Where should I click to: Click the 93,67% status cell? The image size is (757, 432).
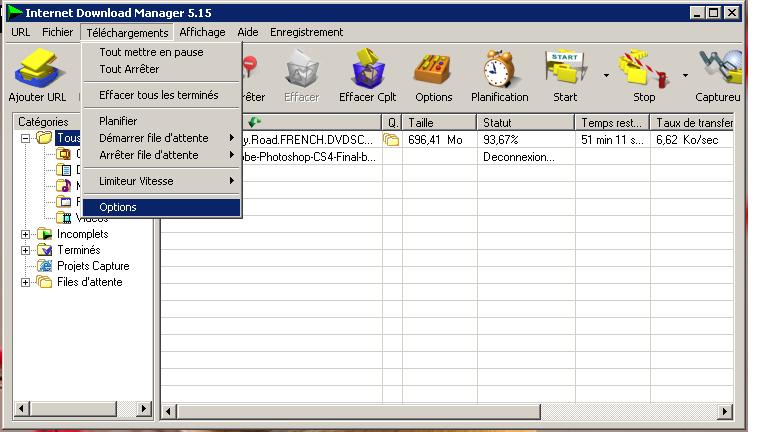tap(526, 140)
